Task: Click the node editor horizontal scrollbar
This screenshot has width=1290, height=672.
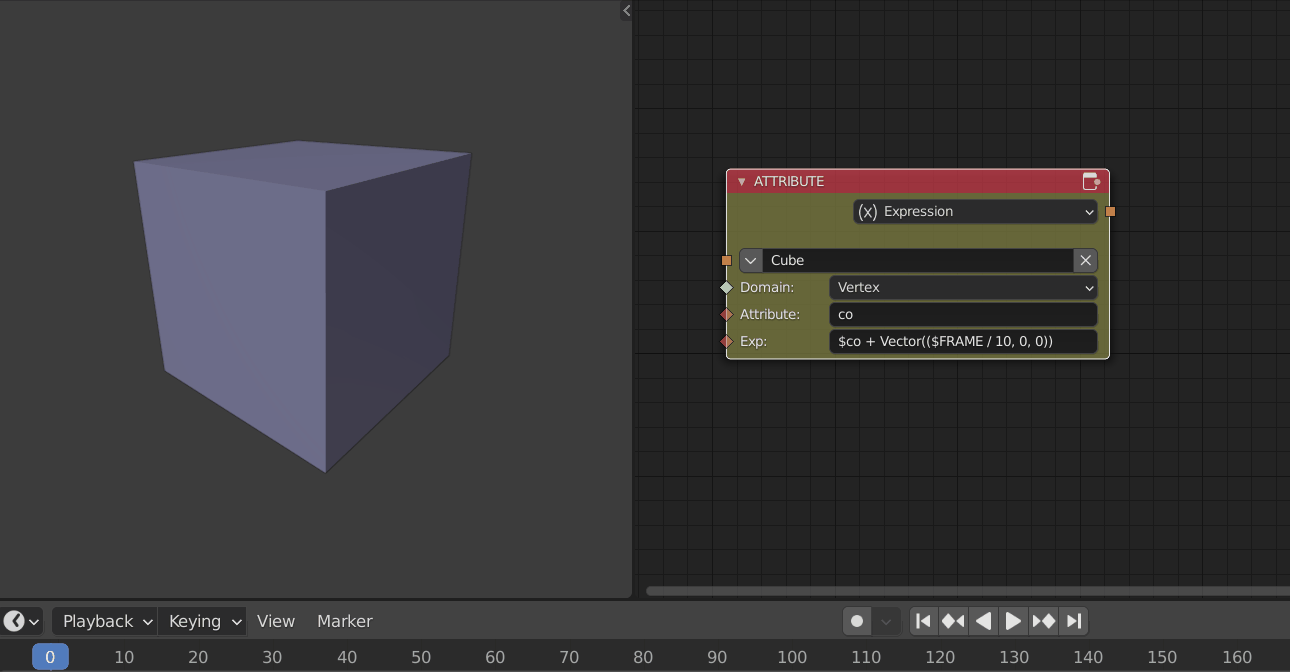Action: 967,591
